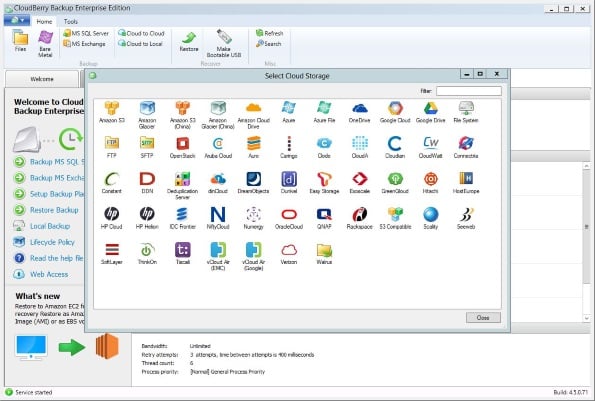Select the Azure File storage icon
This screenshot has height=401, width=595.
coord(324,112)
